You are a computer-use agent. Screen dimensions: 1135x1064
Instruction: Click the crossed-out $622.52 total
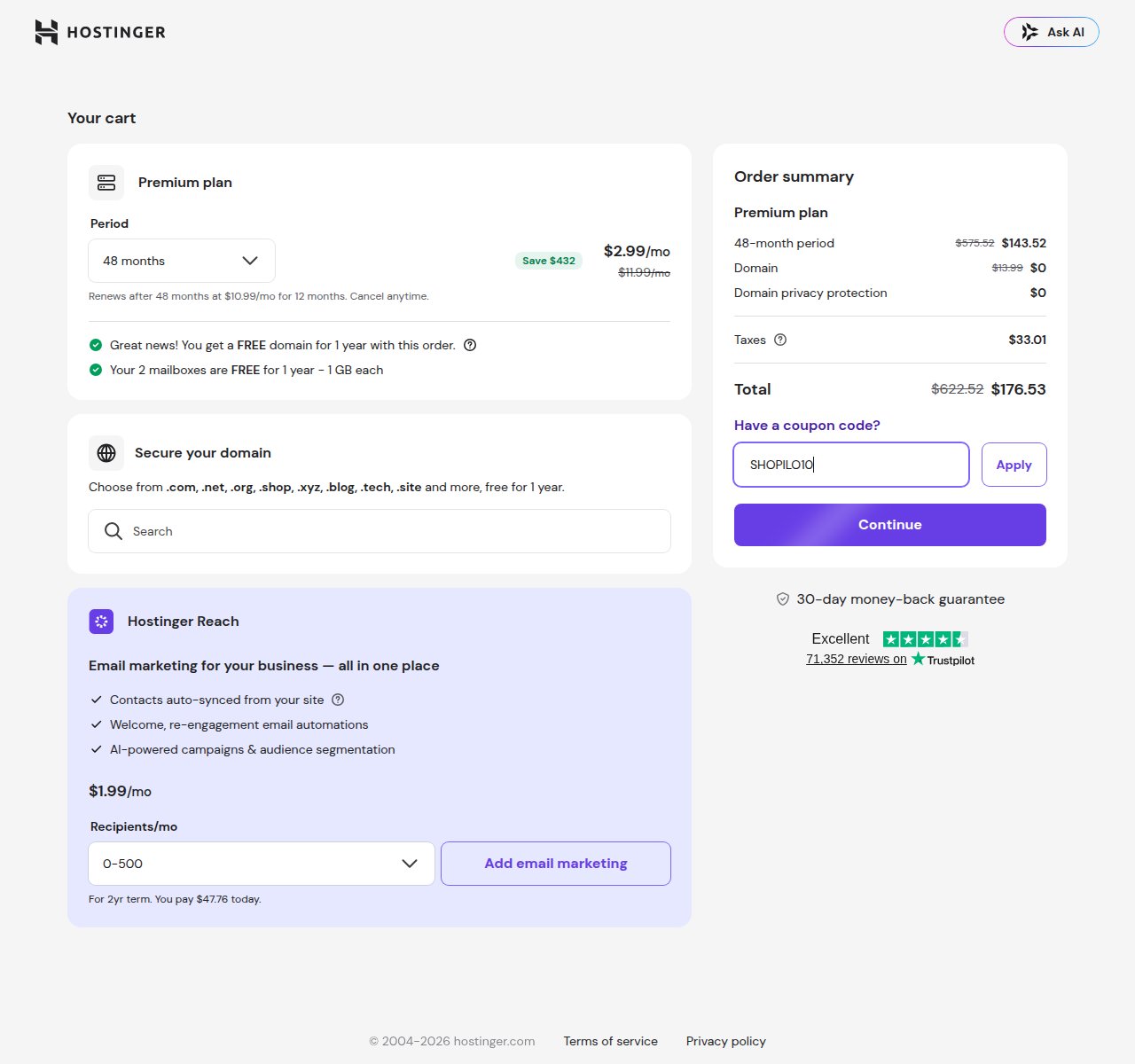(x=958, y=389)
